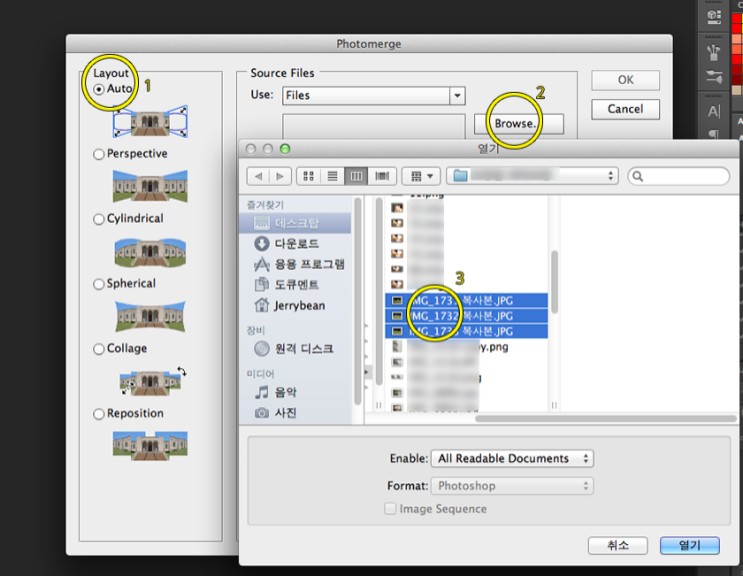Click the Perspective layout preview image
The image size is (743, 577).
click(x=150, y=186)
